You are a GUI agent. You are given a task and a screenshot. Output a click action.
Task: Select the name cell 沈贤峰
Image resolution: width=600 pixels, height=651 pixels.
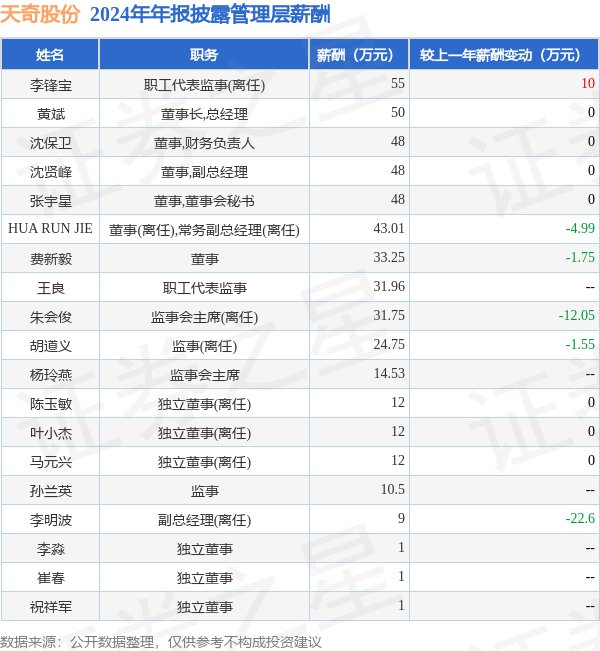(51, 172)
